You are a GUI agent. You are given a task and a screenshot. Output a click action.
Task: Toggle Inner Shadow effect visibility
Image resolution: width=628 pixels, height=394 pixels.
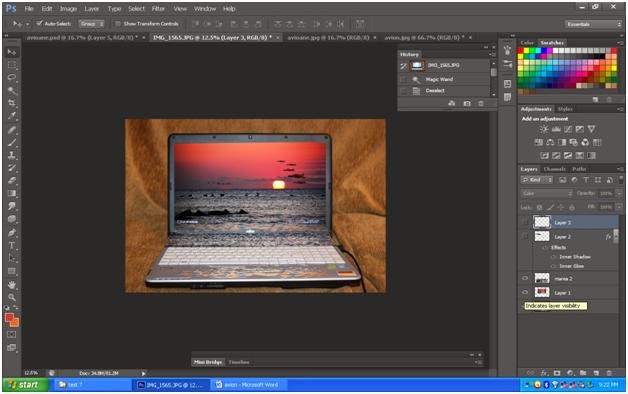[x=554, y=257]
